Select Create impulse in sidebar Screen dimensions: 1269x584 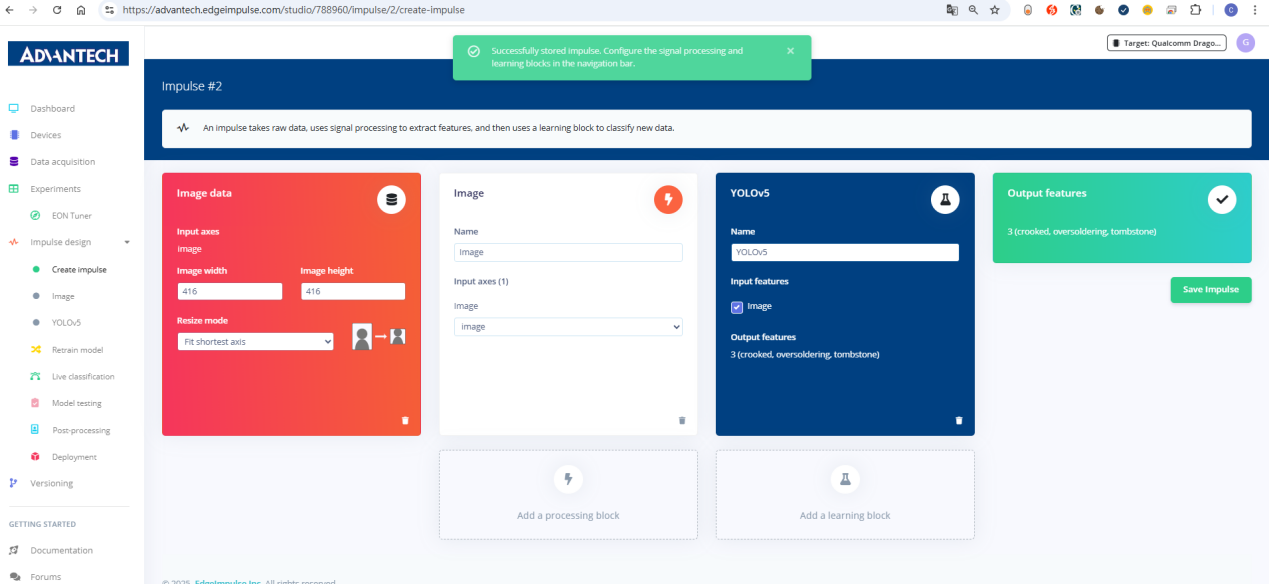point(79,269)
